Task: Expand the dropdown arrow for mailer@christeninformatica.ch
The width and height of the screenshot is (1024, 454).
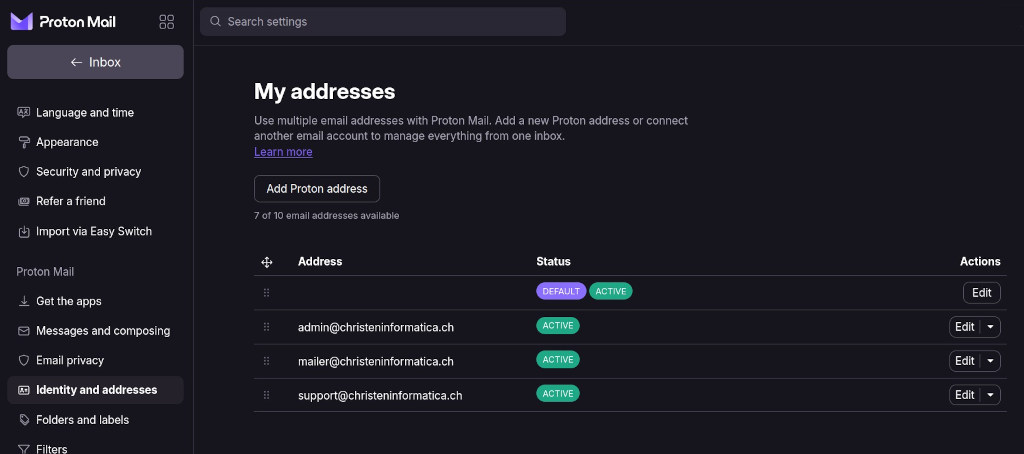Action: (990, 361)
